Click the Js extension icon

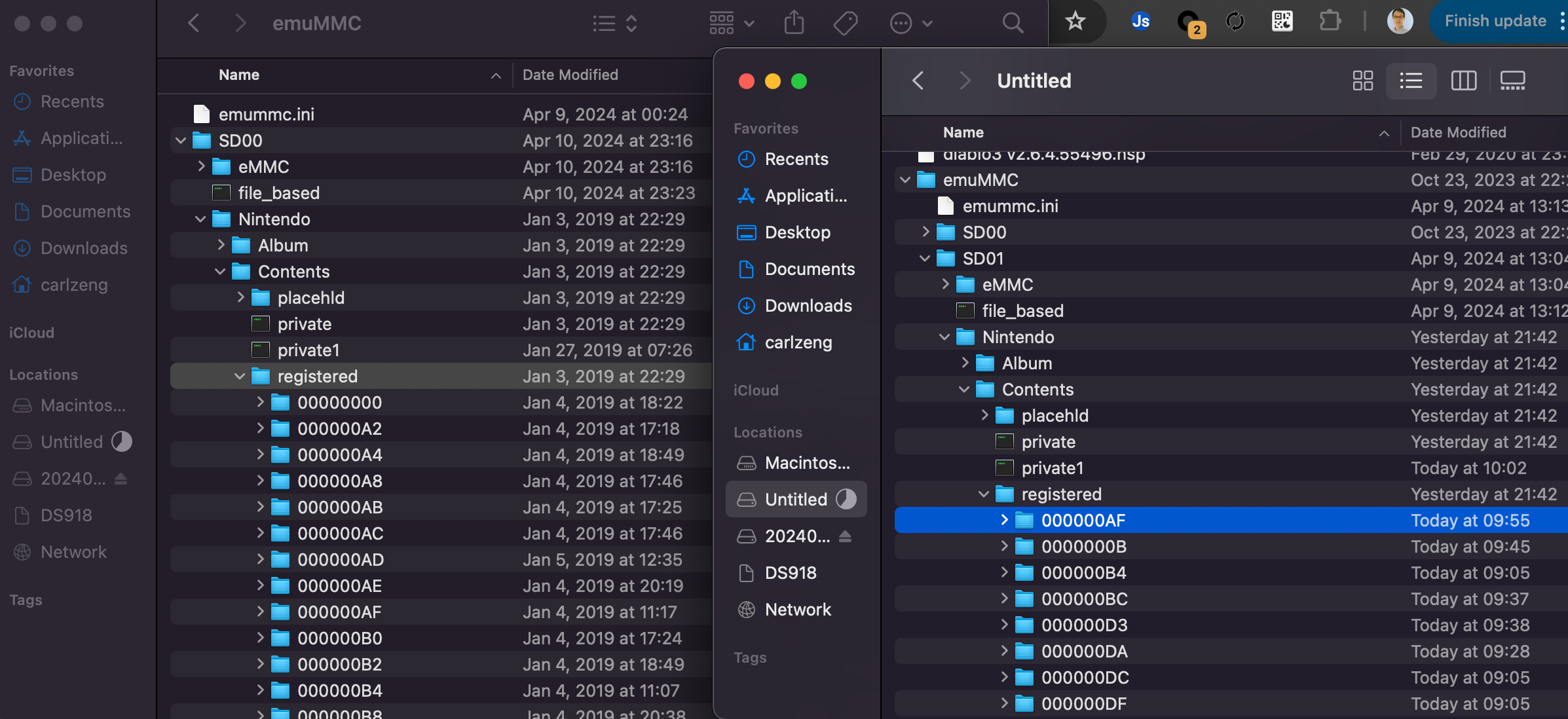point(1140,21)
